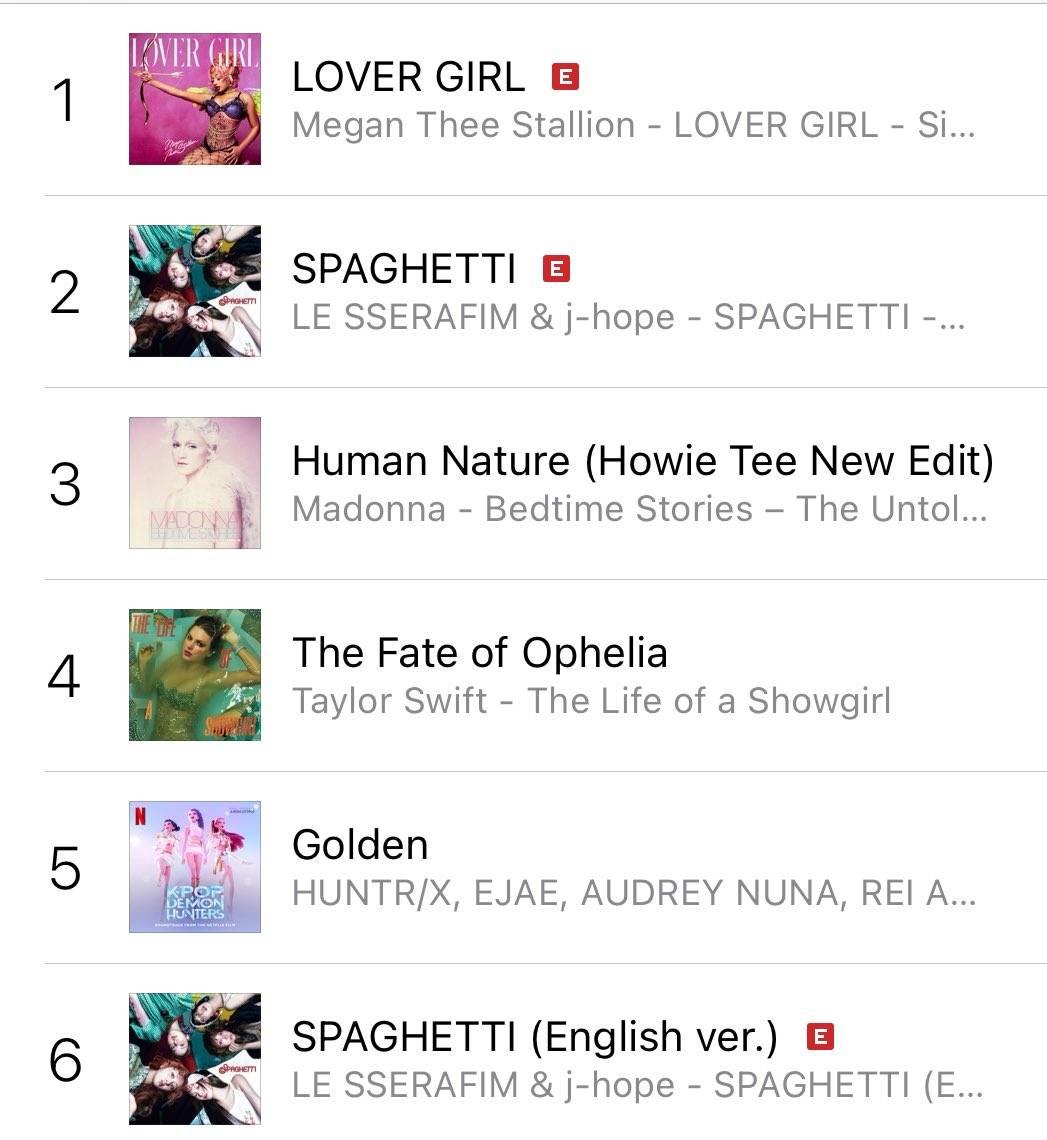The height and width of the screenshot is (1140, 1047).
Task: Open the LOVER GIRL album artwork
Action: (195, 99)
